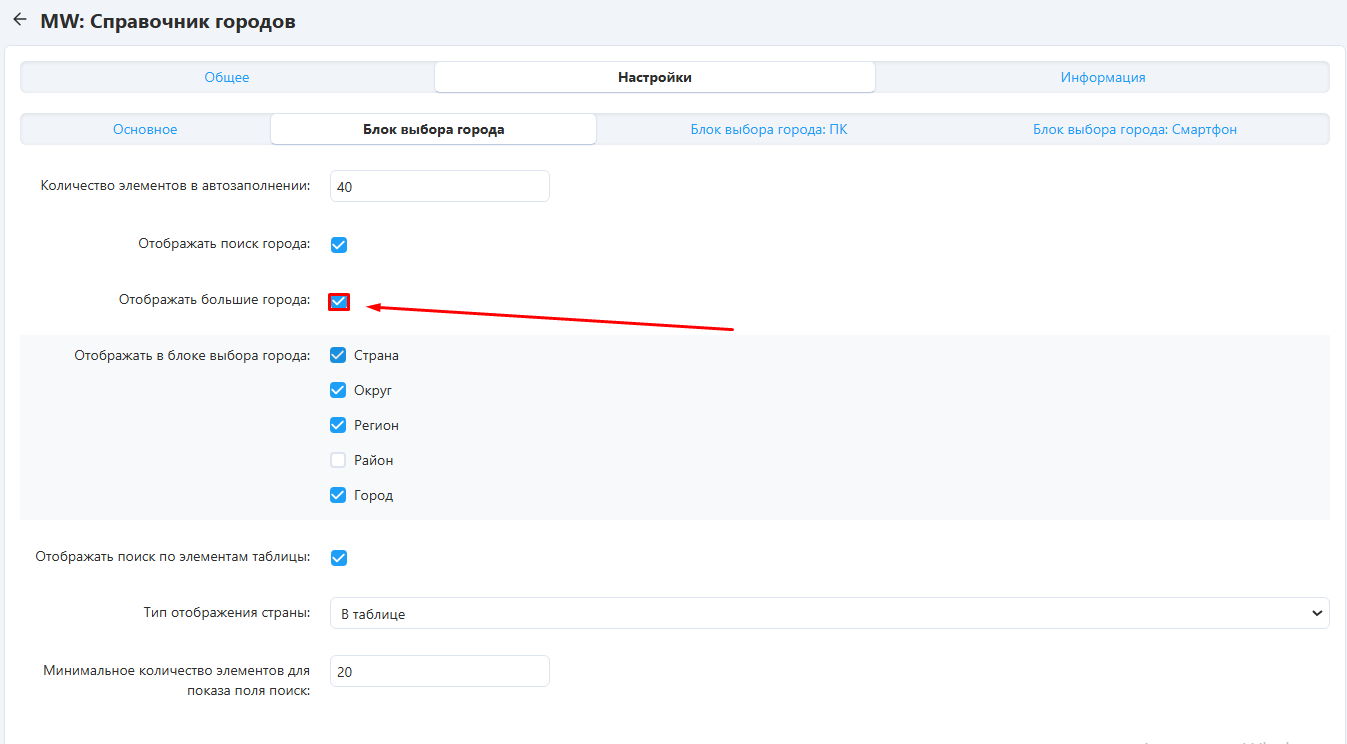1347x744 pixels.
Task: Select the Блок выбора города sub-tab
Action: click(x=433, y=129)
